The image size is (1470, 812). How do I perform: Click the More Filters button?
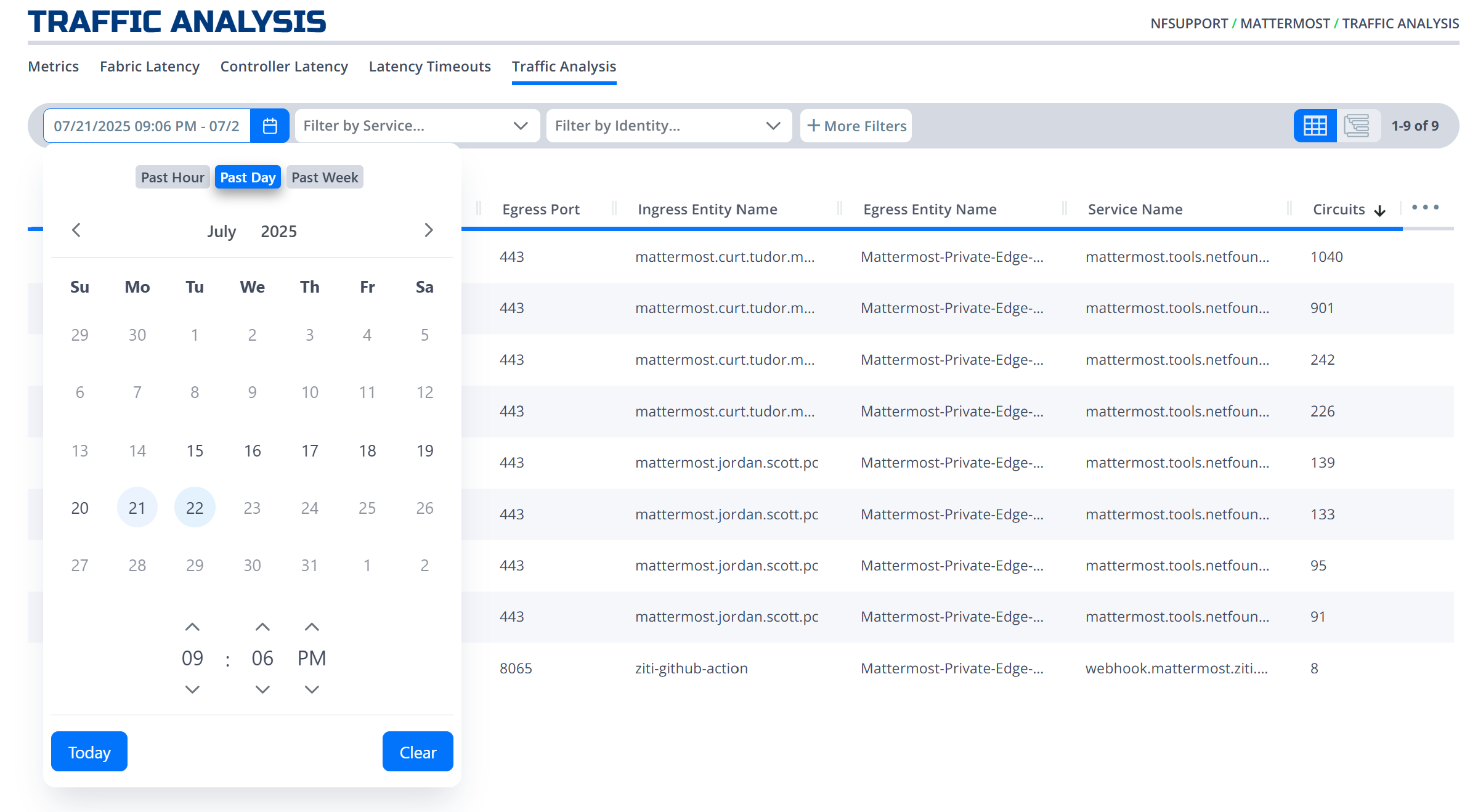[x=856, y=126]
